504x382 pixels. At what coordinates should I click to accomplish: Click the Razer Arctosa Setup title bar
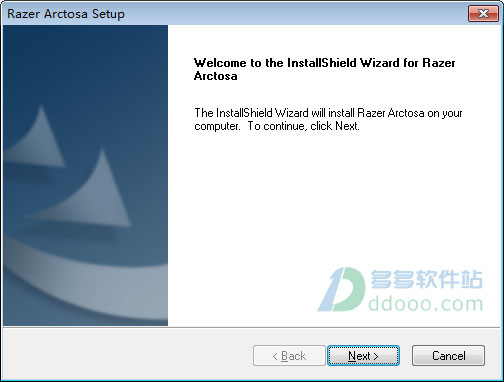(233, 14)
